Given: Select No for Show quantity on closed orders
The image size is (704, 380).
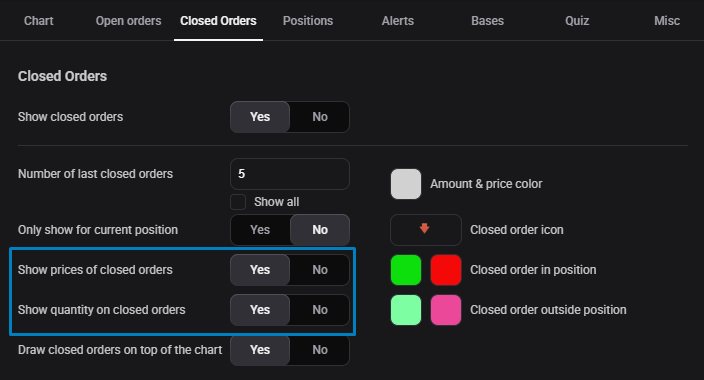Looking at the screenshot, I should (x=320, y=310).
